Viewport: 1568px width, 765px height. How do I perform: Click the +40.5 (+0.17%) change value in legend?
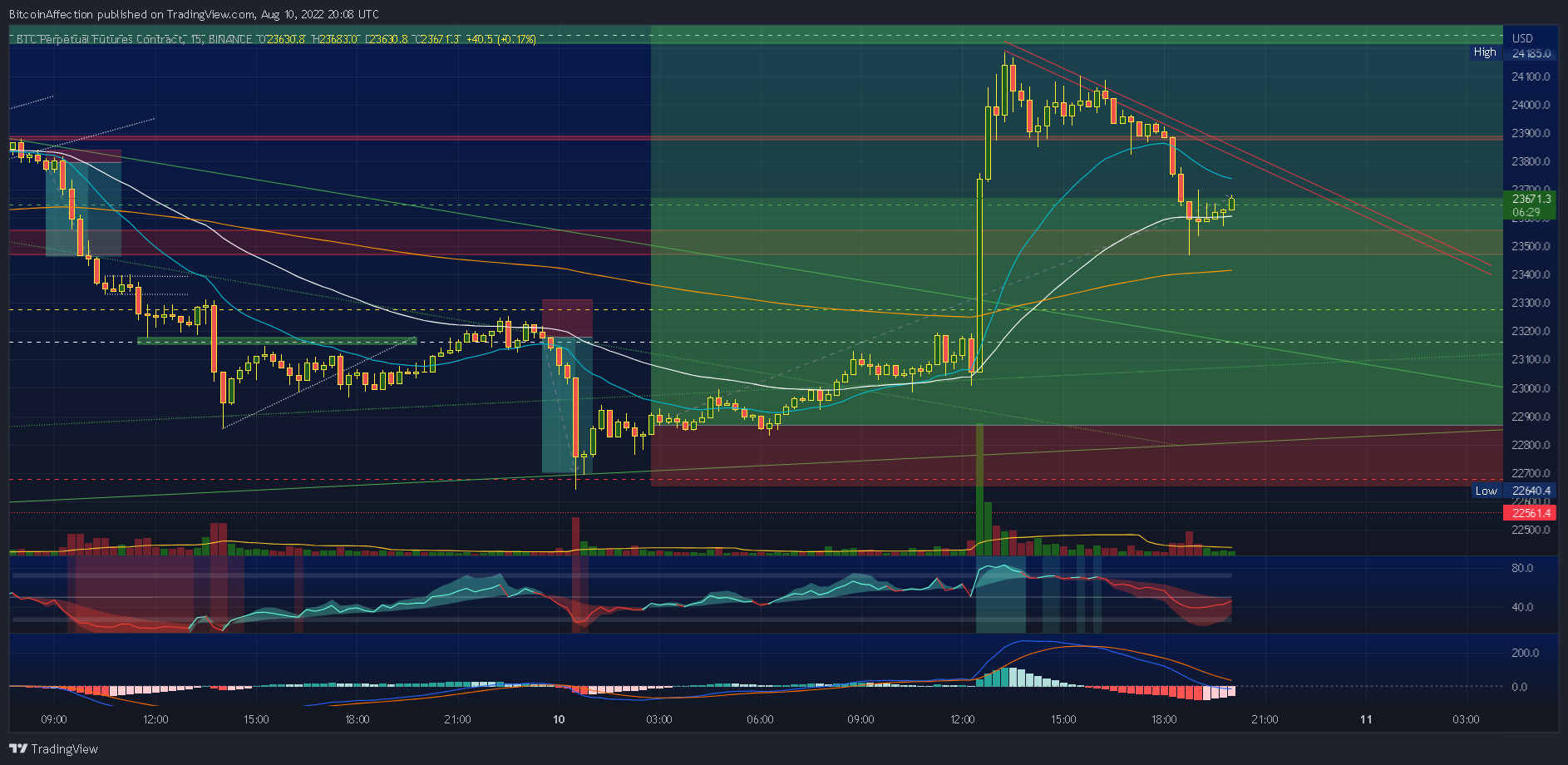pos(501,39)
